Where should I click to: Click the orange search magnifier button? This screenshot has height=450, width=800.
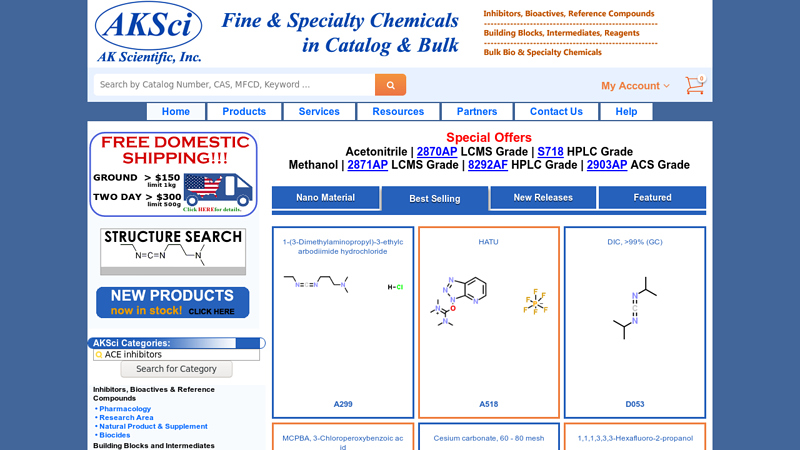(x=390, y=85)
